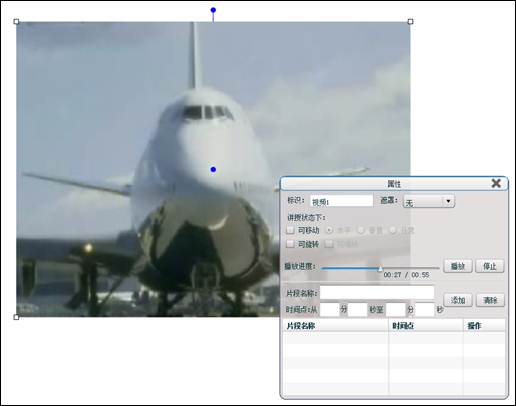The image size is (516, 406).
Task: Click the blue center point on the video
Action: point(213,170)
